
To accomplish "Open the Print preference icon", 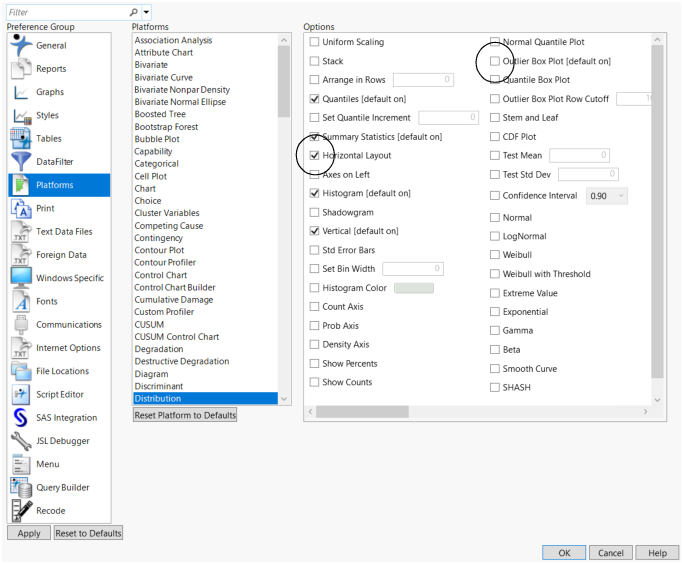I will pyautogui.click(x=21, y=208).
